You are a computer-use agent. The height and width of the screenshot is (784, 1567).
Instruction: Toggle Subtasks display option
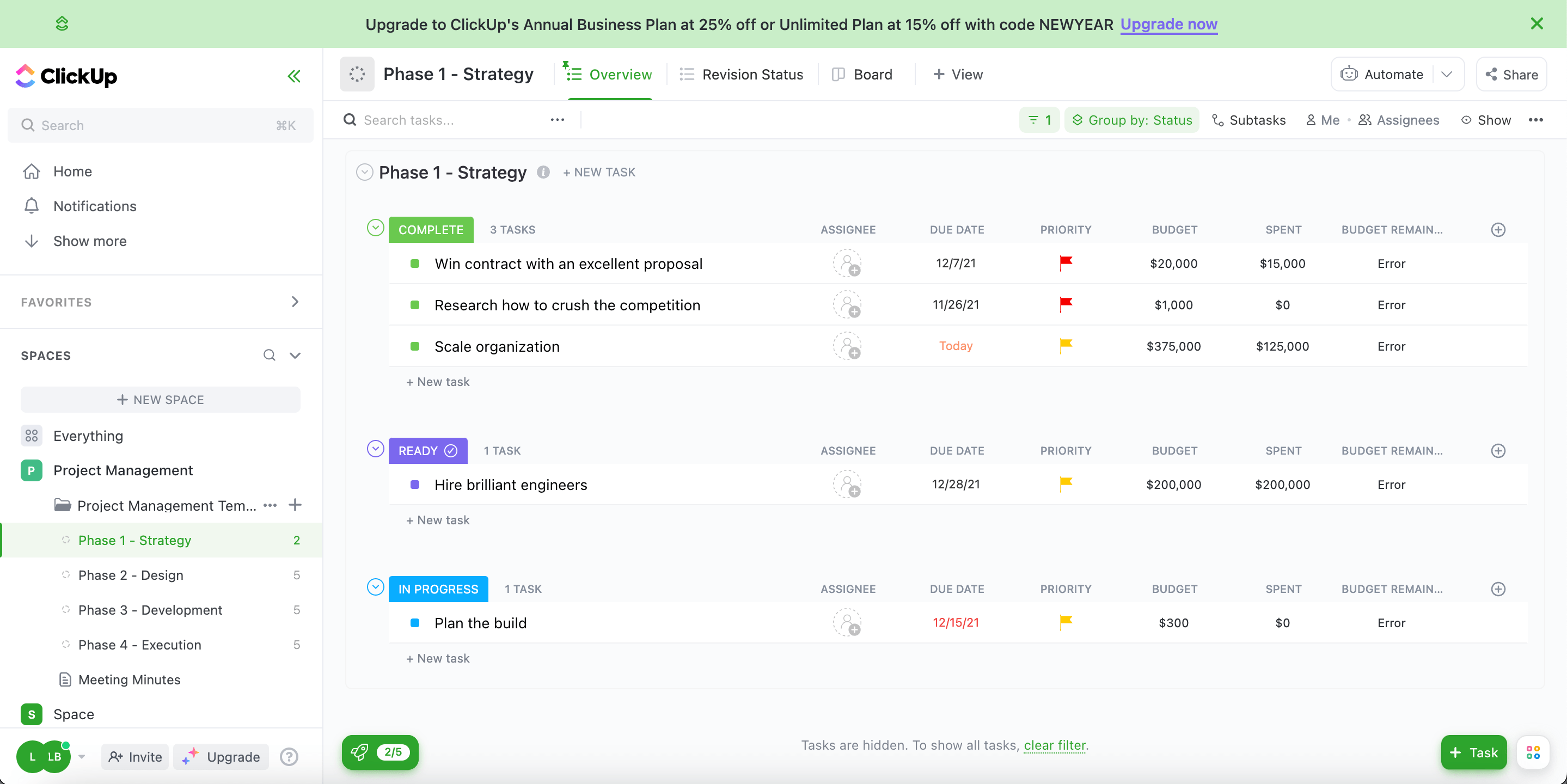(x=1248, y=120)
